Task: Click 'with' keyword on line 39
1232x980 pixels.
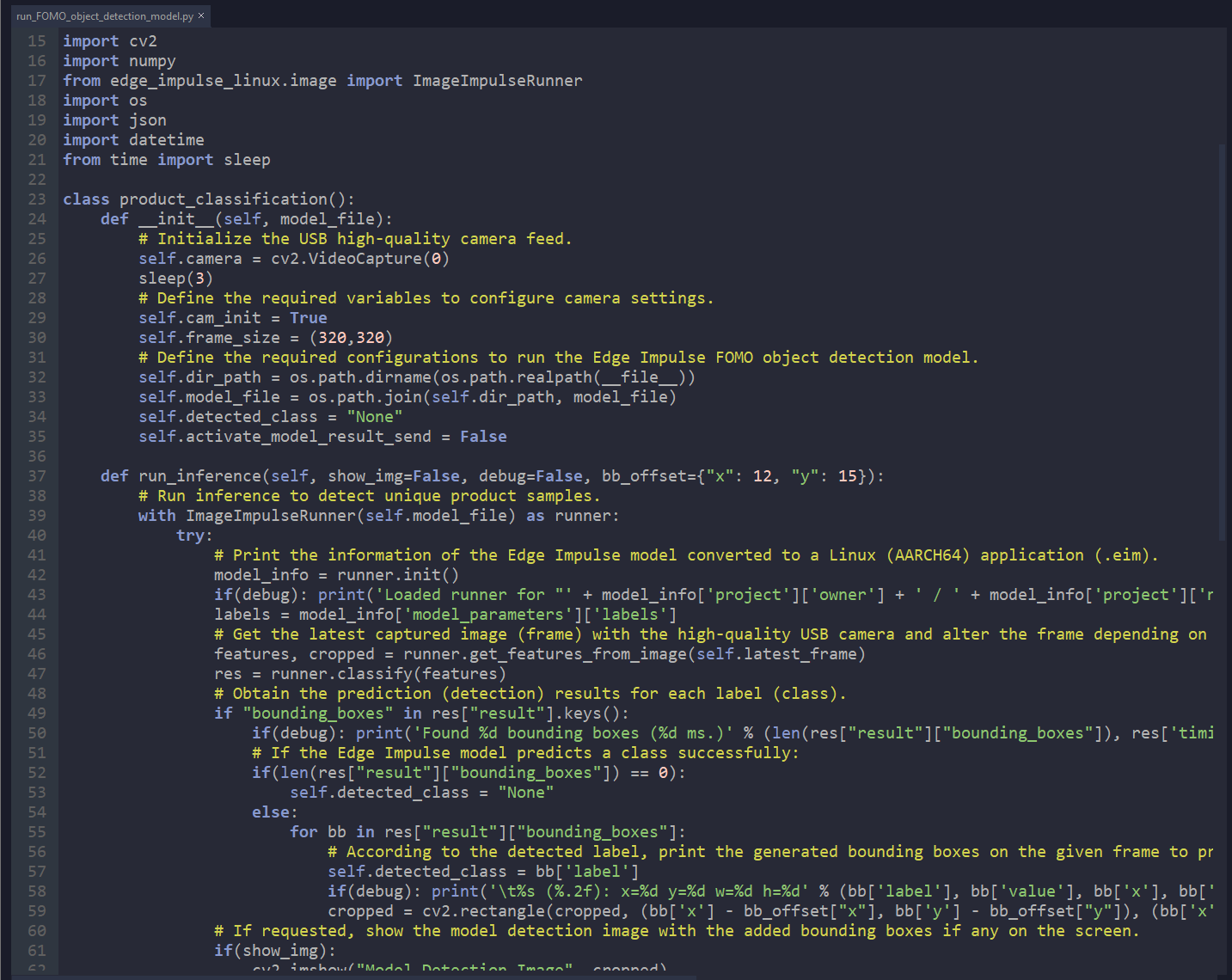Action: coord(156,516)
